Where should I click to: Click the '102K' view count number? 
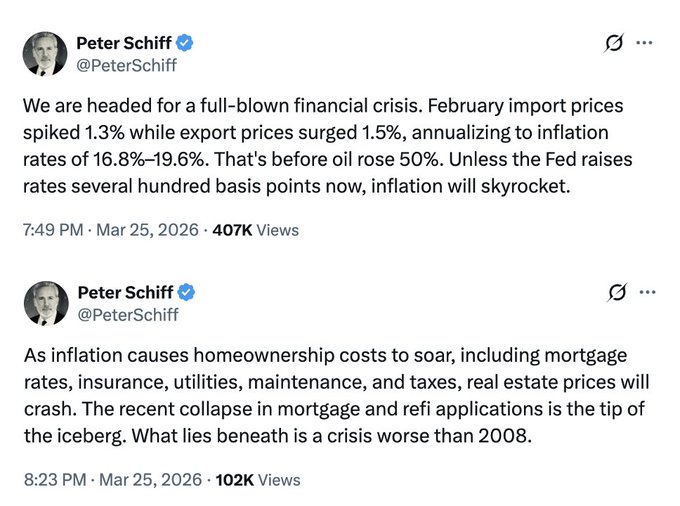(235, 479)
